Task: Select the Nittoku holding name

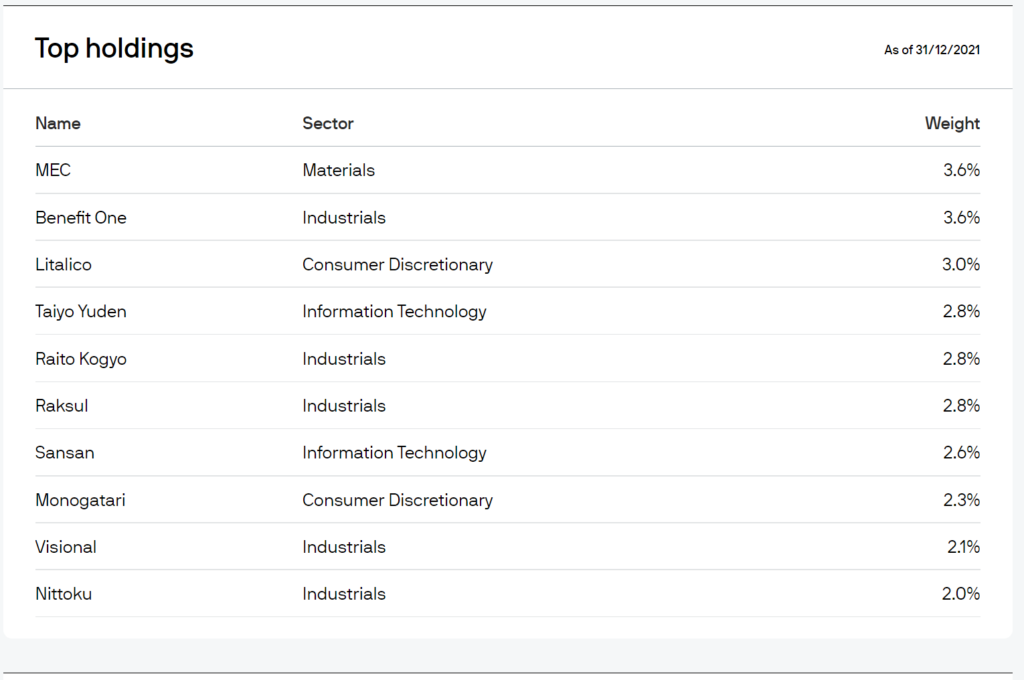Action: click(x=64, y=593)
